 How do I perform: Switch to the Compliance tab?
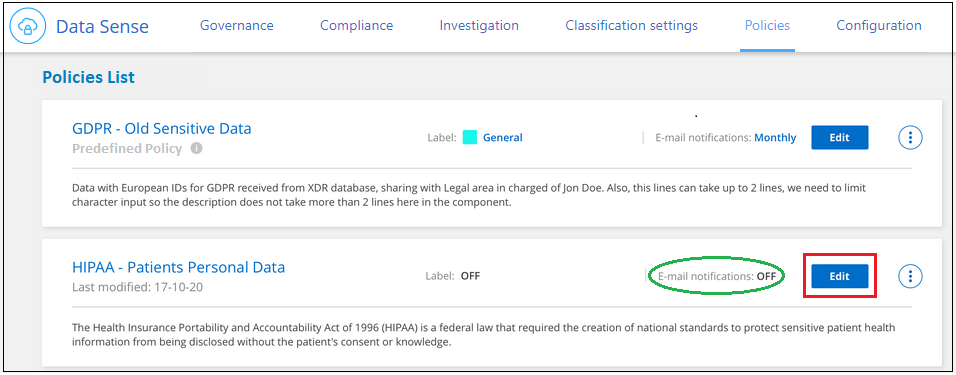(357, 26)
